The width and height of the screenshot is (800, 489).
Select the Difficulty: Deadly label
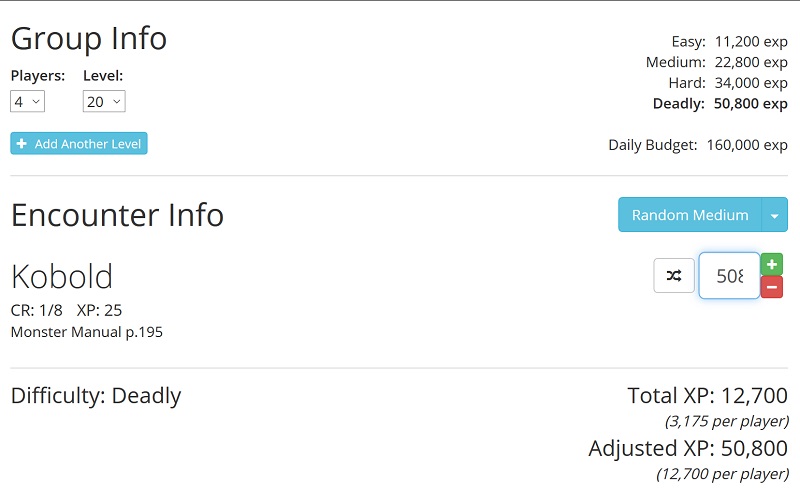(x=96, y=396)
